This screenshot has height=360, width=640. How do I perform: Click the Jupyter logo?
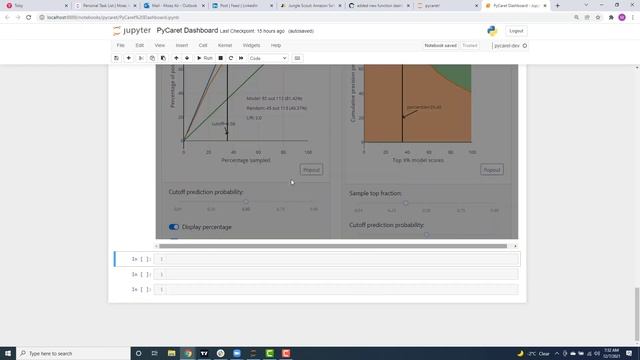pyautogui.click(x=132, y=31)
